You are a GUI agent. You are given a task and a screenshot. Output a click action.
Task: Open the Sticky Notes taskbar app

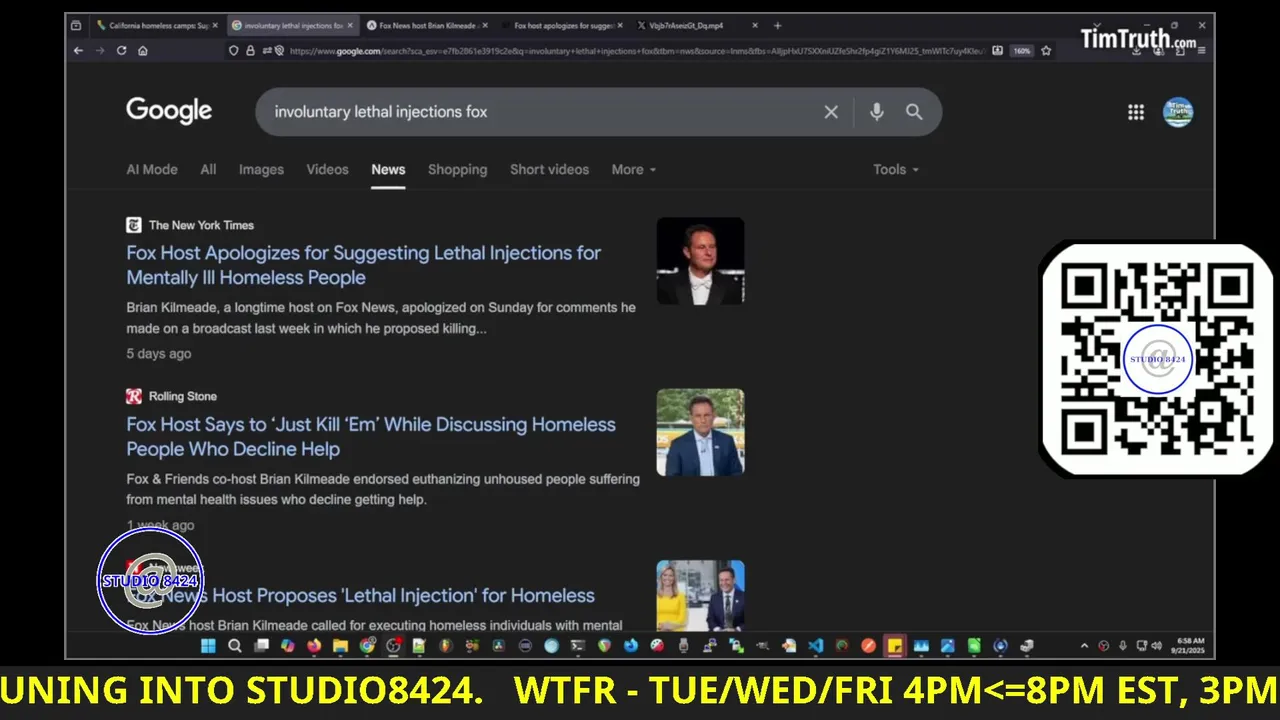(894, 646)
